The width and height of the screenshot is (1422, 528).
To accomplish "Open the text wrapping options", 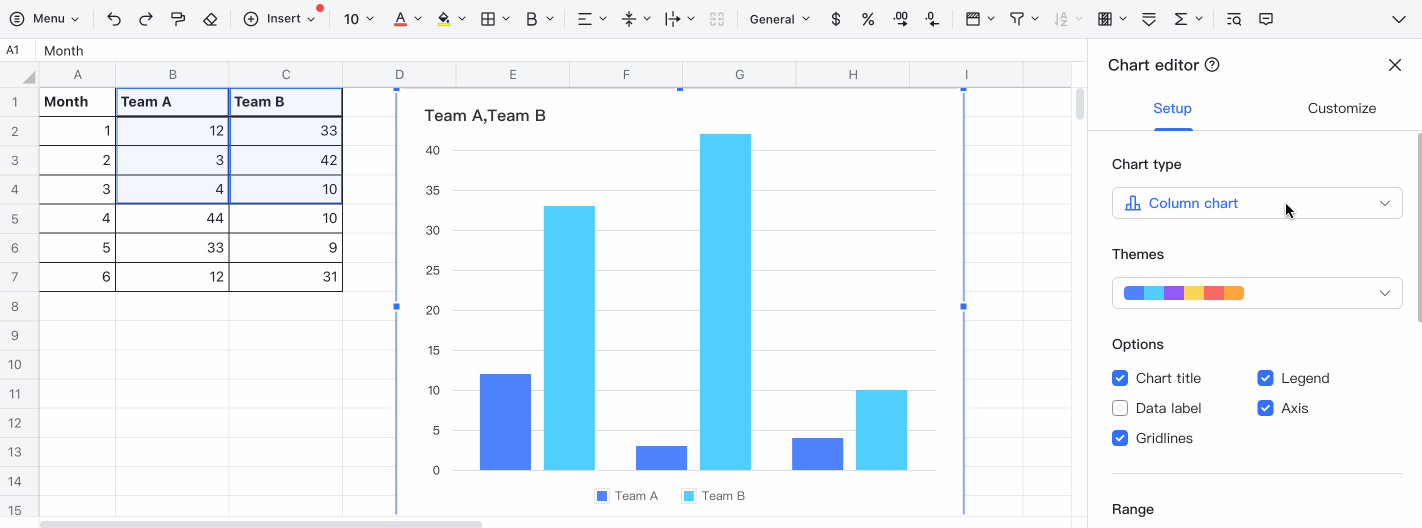I will pyautogui.click(x=673, y=19).
